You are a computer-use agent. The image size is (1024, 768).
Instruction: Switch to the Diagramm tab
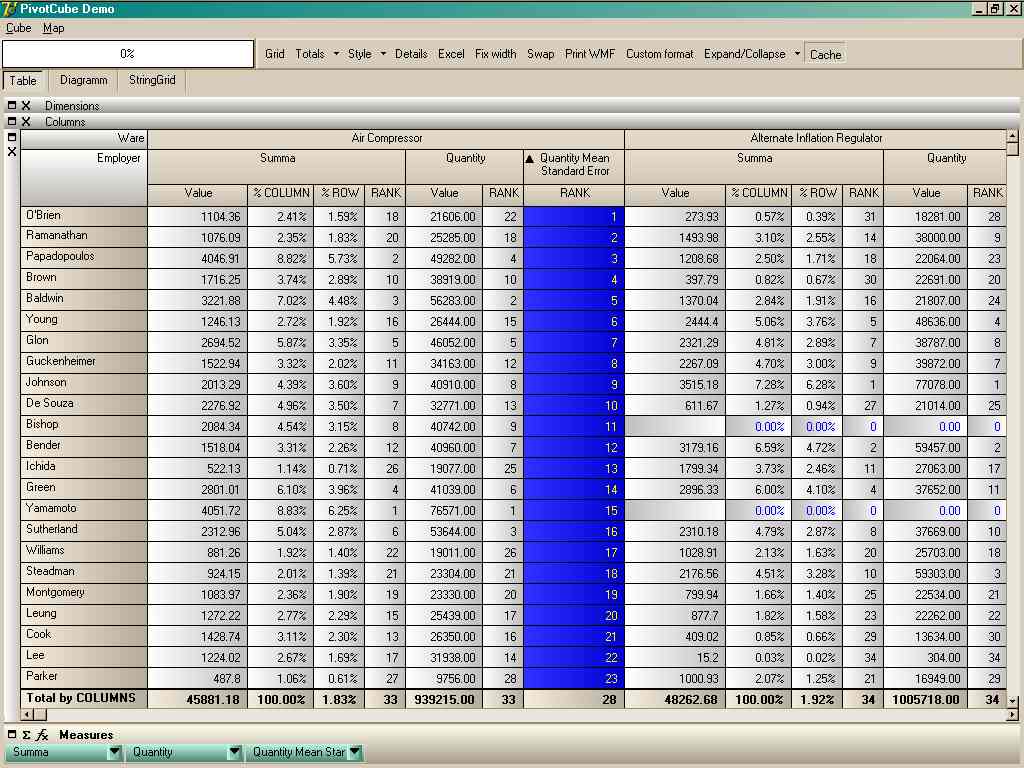click(x=83, y=80)
